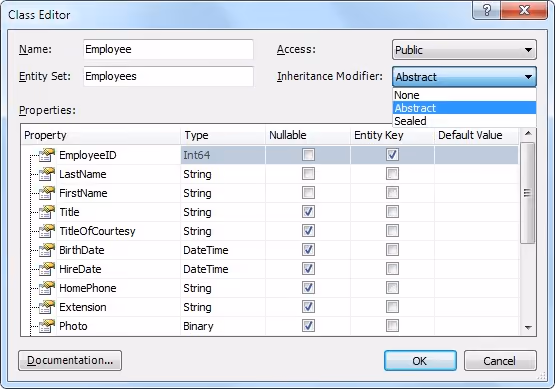Uncheck Nullable for Photo row
This screenshot has height=389, width=555.
(308, 326)
